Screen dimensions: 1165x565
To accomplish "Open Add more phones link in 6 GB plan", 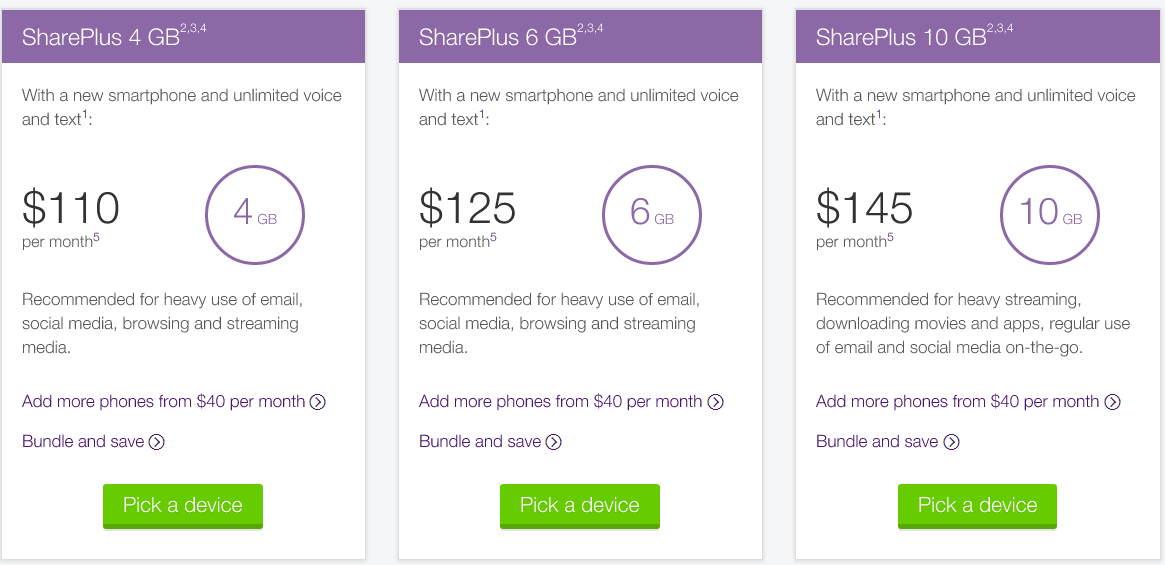I will [560, 401].
